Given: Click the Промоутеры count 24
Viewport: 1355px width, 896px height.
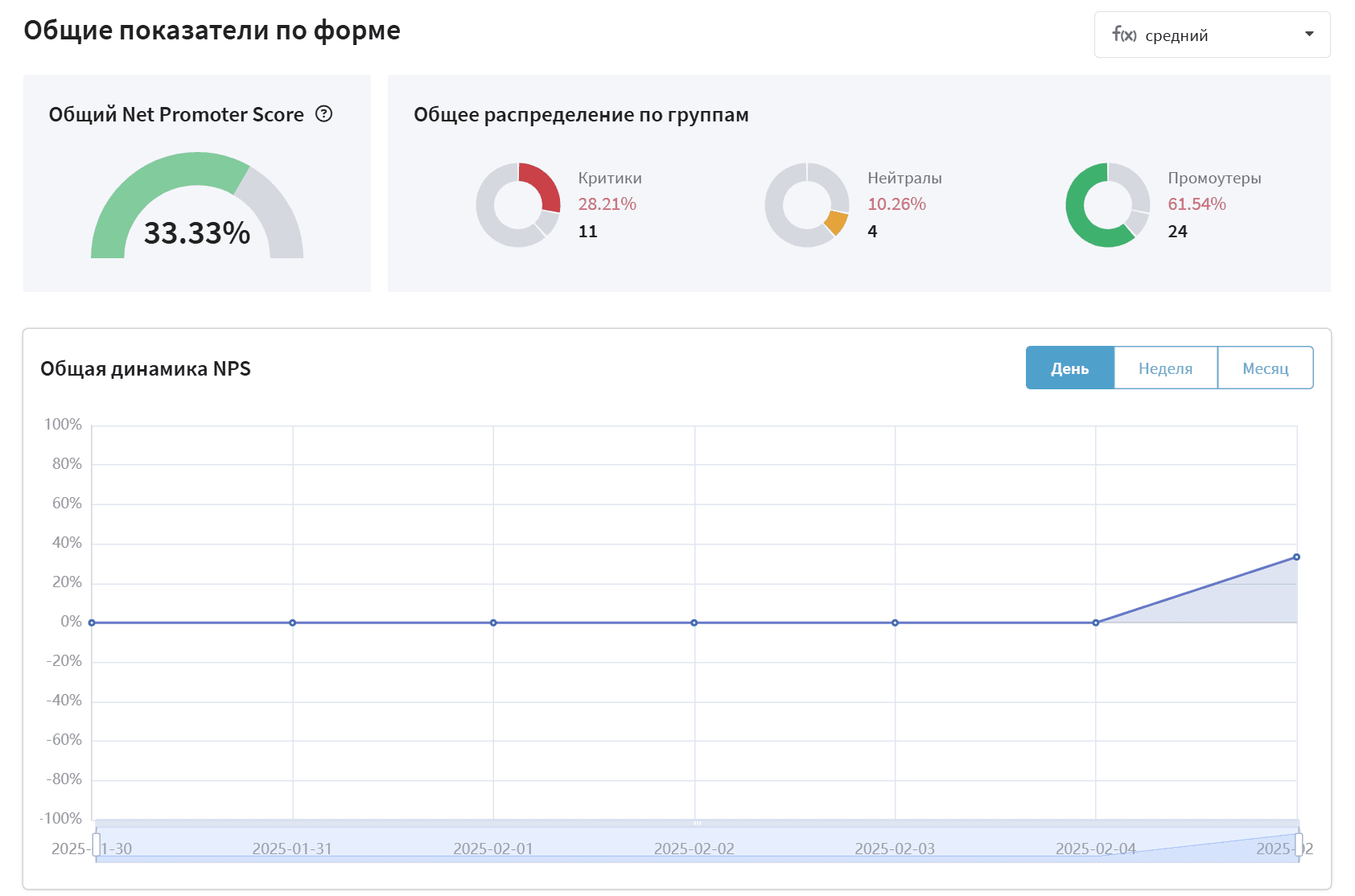Looking at the screenshot, I should 1178,232.
